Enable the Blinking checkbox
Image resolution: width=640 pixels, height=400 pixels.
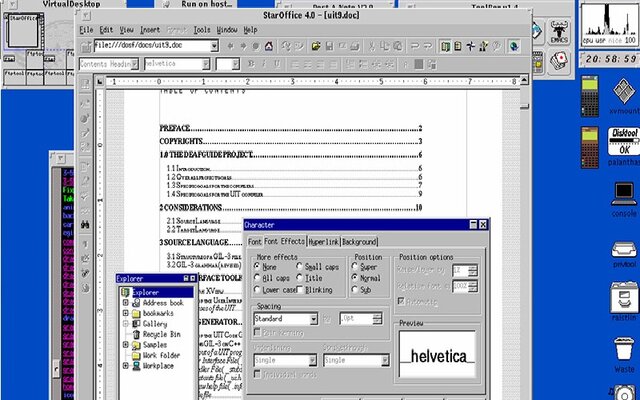(300, 289)
